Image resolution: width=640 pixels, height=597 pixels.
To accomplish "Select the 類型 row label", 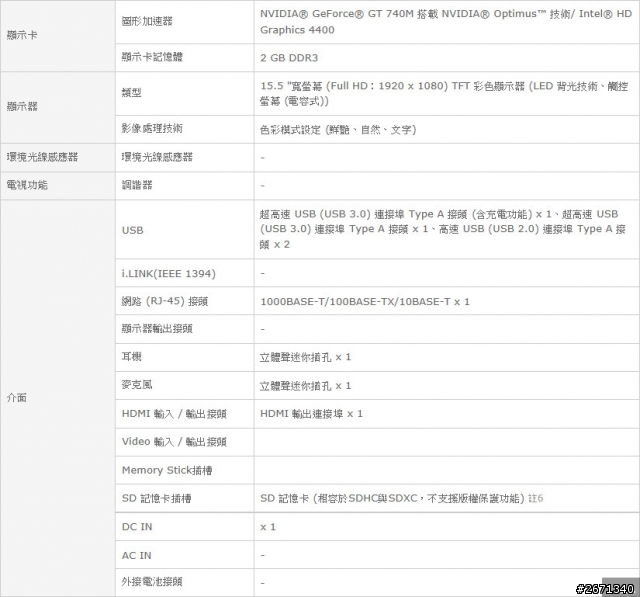I will (x=131, y=93).
